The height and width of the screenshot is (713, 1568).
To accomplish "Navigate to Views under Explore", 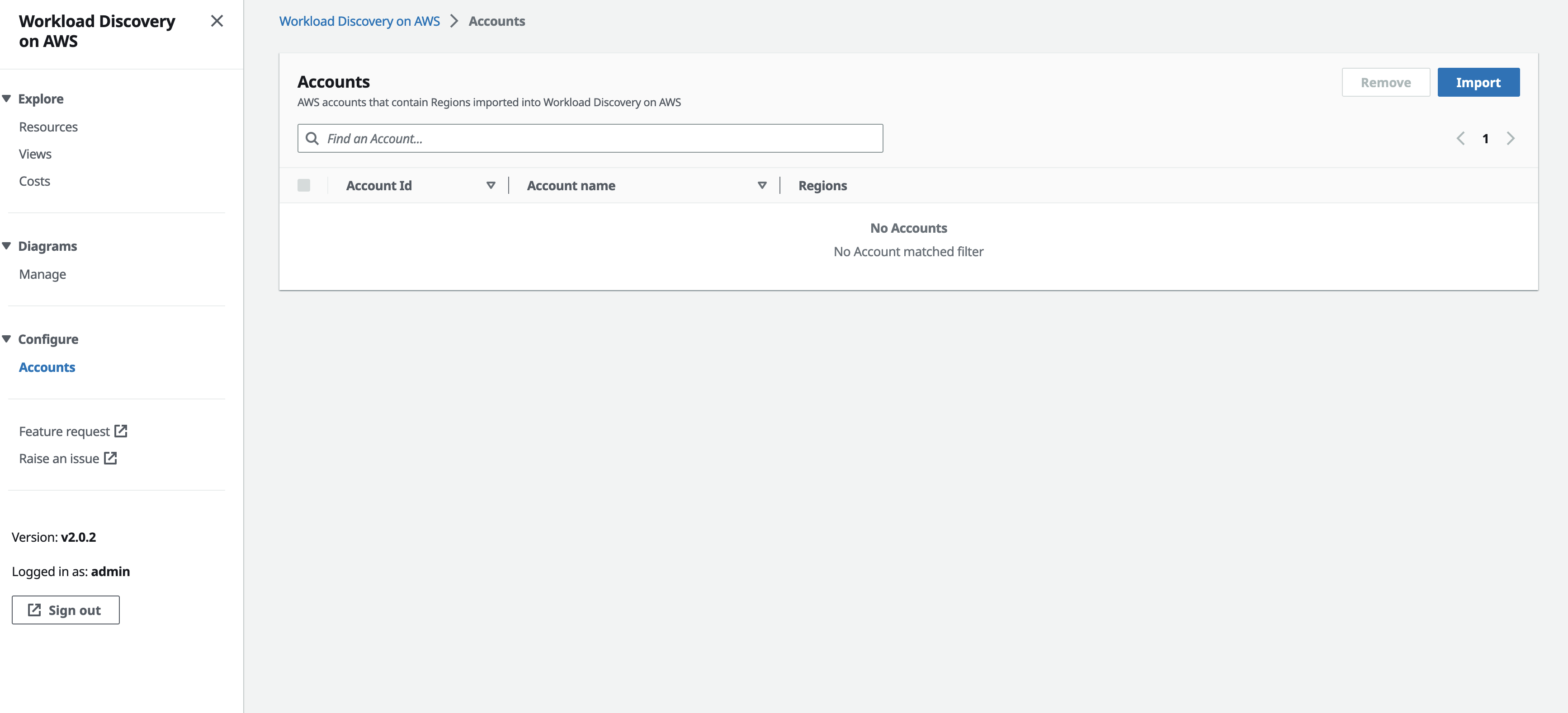I will (35, 153).
